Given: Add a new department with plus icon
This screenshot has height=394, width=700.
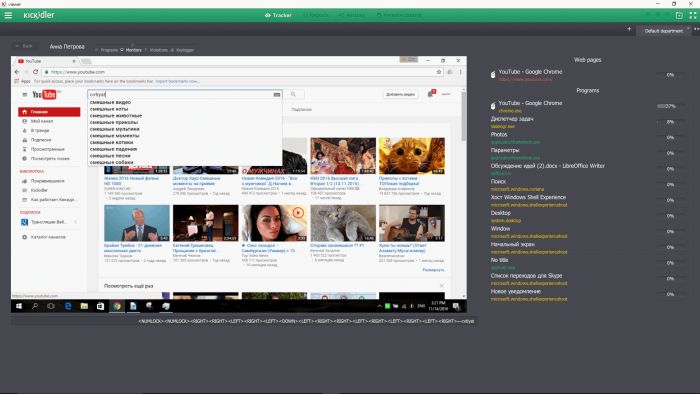Looking at the screenshot, I should tap(629, 29).
